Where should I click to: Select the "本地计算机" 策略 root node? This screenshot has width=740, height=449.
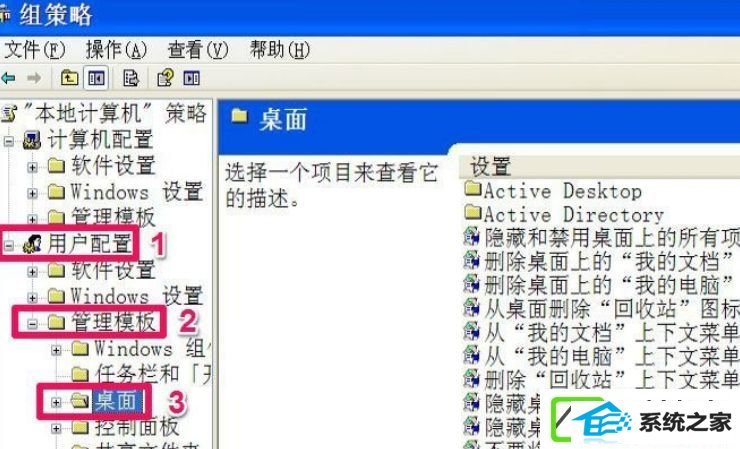click(115, 114)
